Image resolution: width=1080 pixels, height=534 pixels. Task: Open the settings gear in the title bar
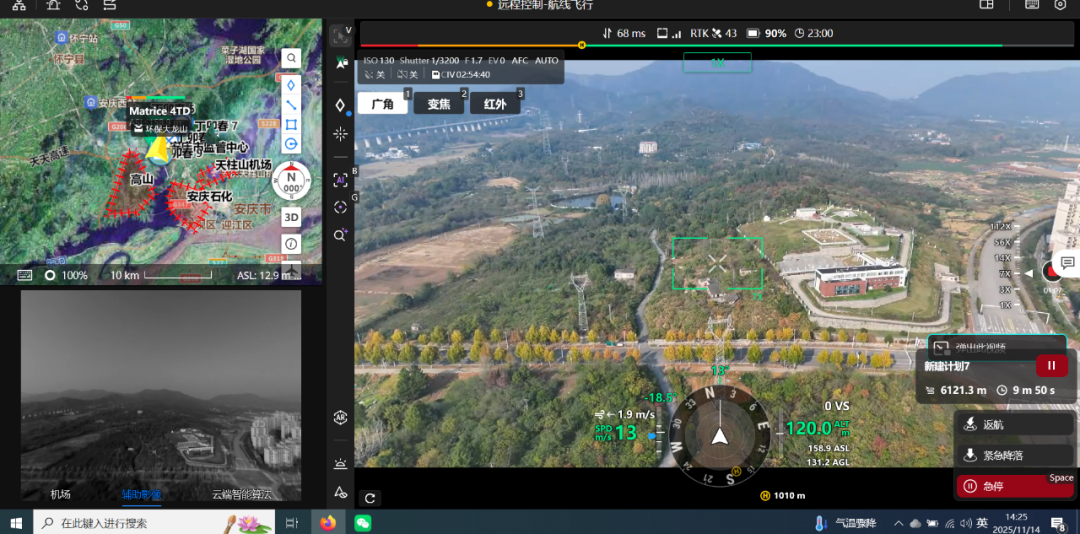(x=1060, y=4)
